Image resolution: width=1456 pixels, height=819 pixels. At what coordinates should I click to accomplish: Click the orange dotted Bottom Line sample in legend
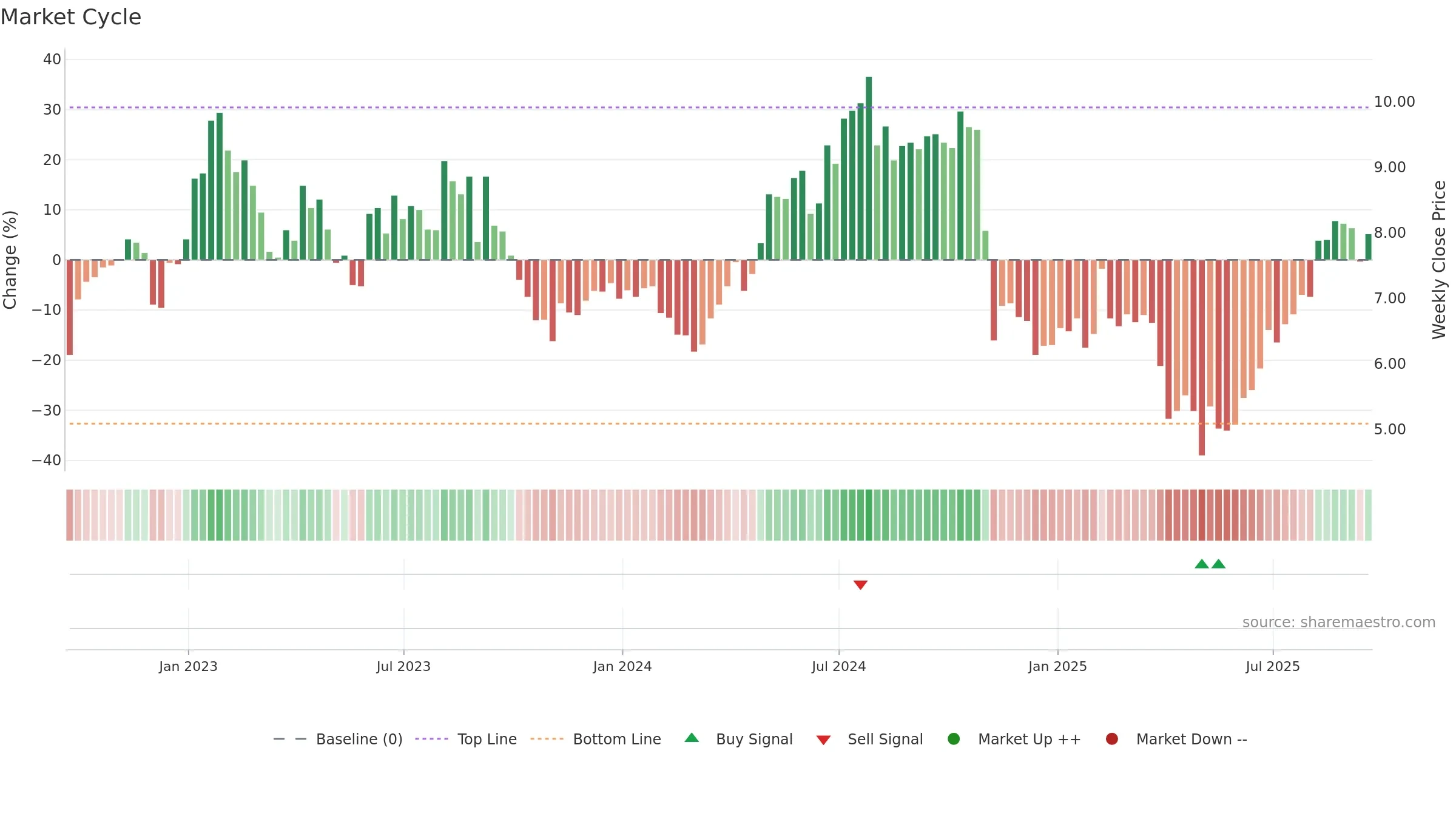point(547,739)
